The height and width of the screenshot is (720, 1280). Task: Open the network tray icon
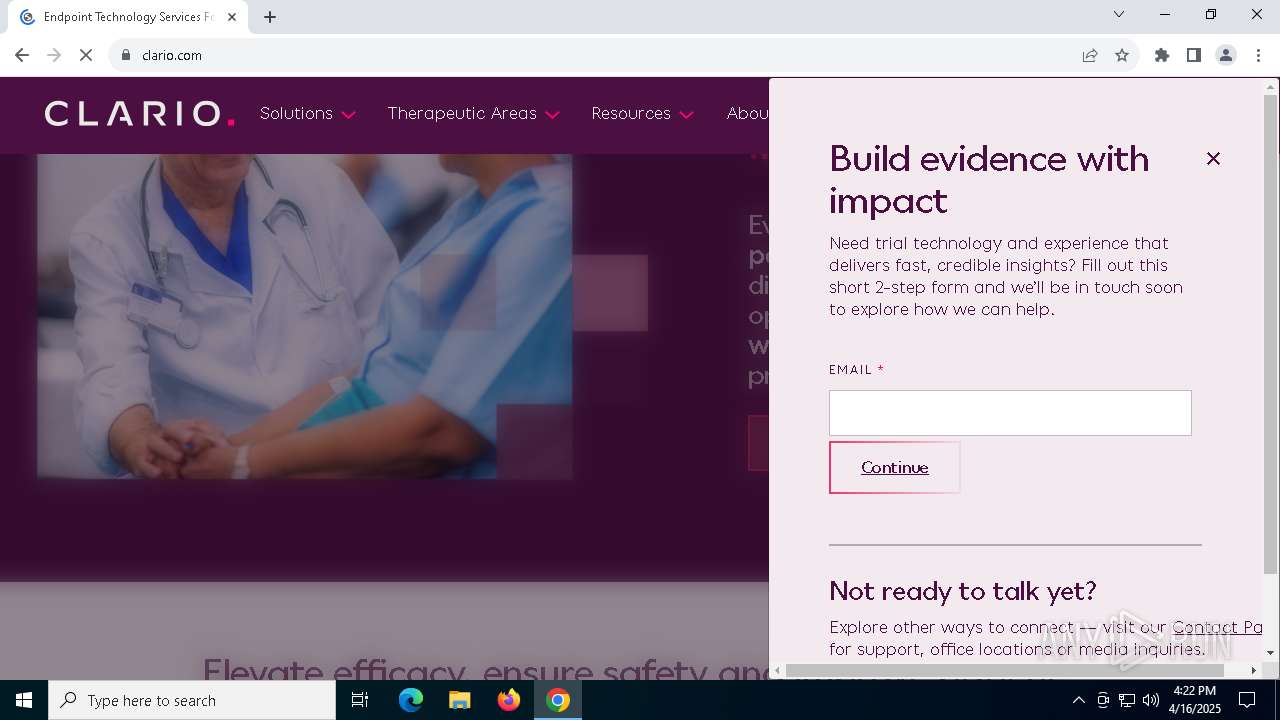coord(1127,700)
